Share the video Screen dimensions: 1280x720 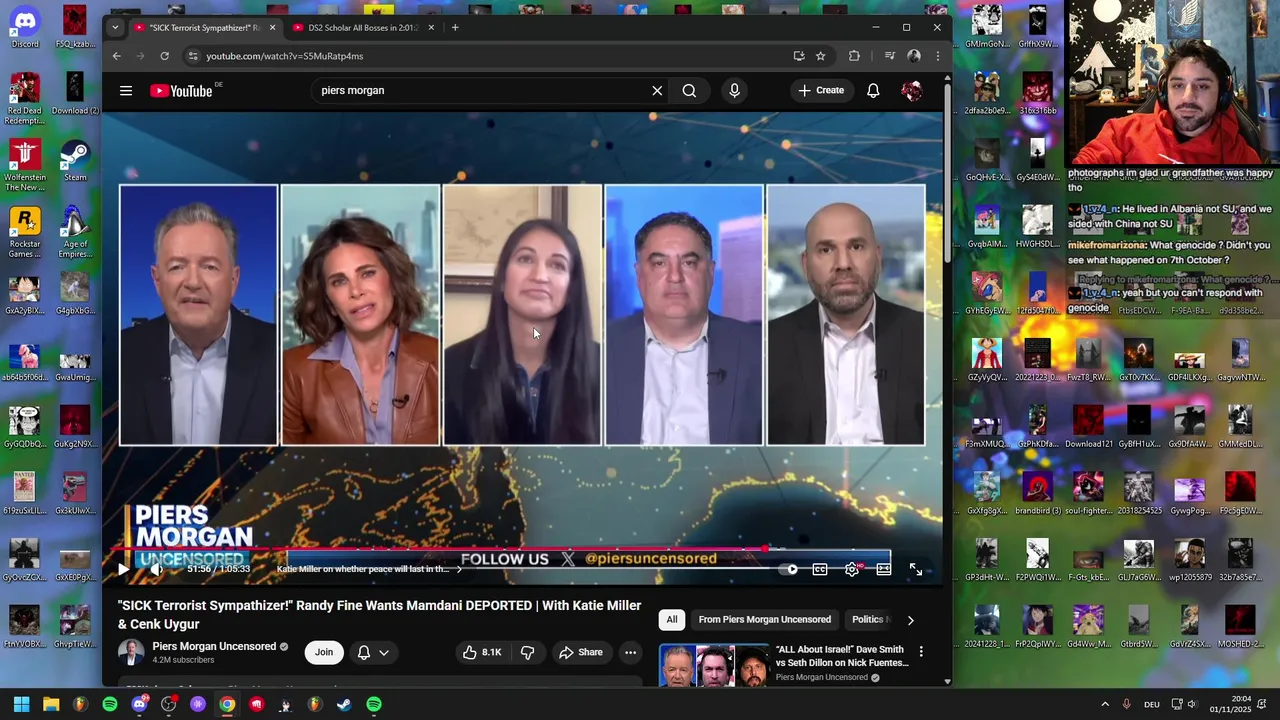(581, 652)
